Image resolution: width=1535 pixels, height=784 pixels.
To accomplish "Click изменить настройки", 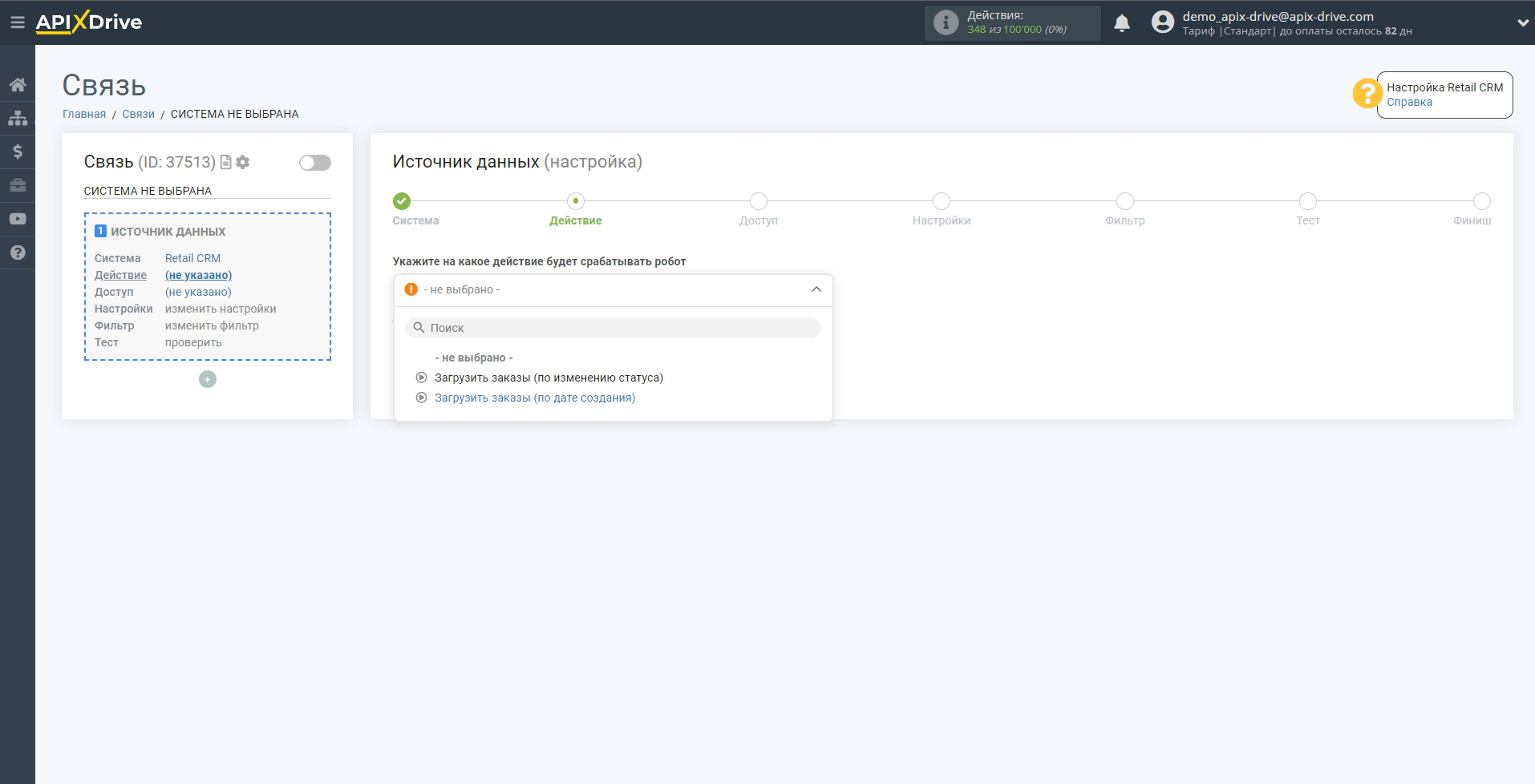I will [x=221, y=309].
